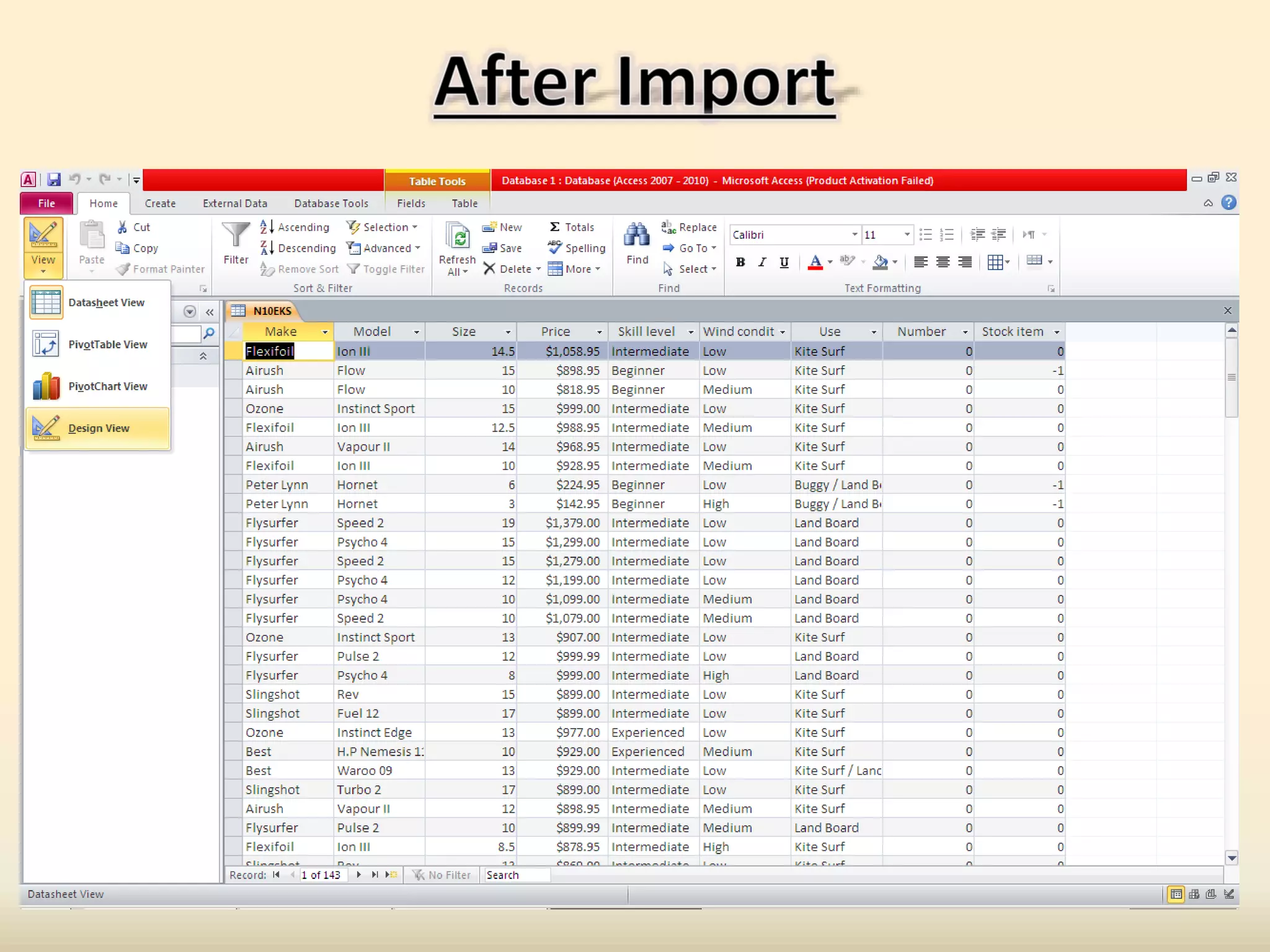Switch to the External Data tab

pyautogui.click(x=234, y=203)
